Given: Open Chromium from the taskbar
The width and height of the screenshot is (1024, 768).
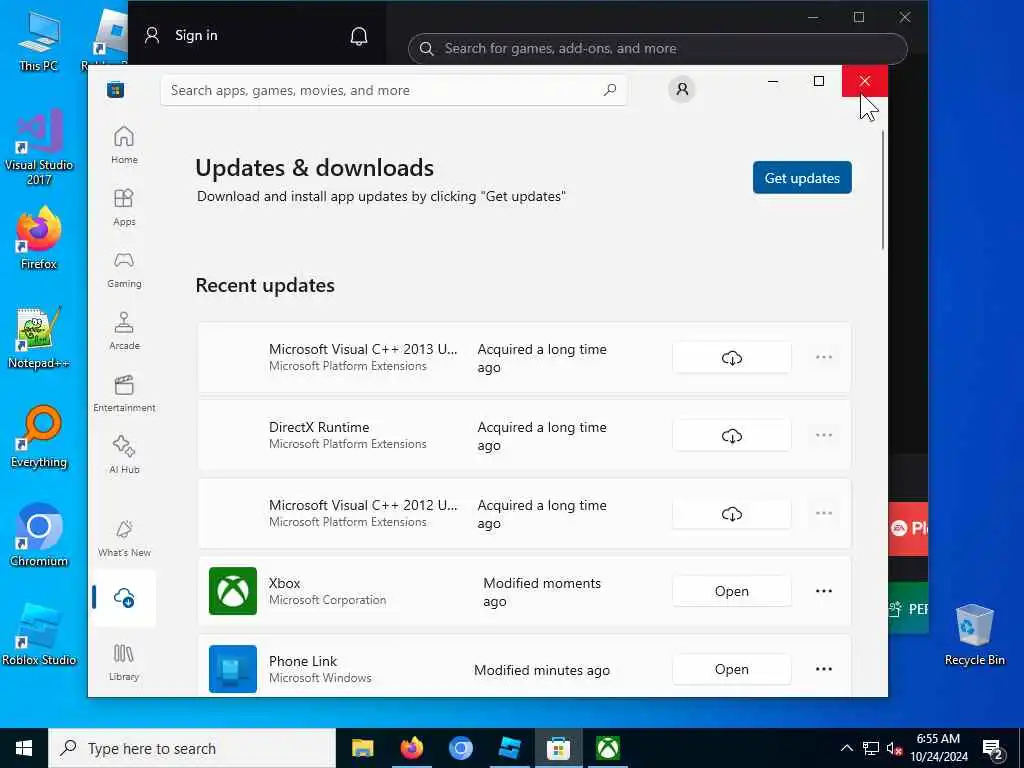Looking at the screenshot, I should [460, 748].
